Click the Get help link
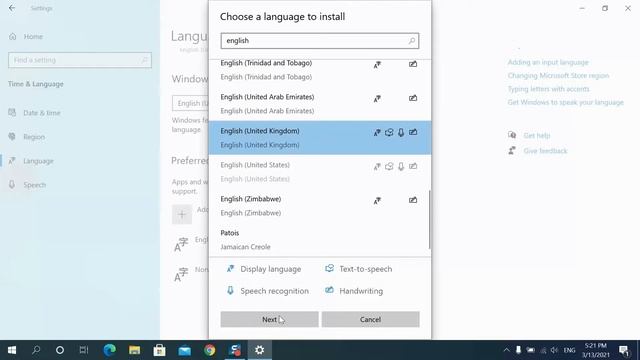This screenshot has width=640, height=360. [536, 135]
